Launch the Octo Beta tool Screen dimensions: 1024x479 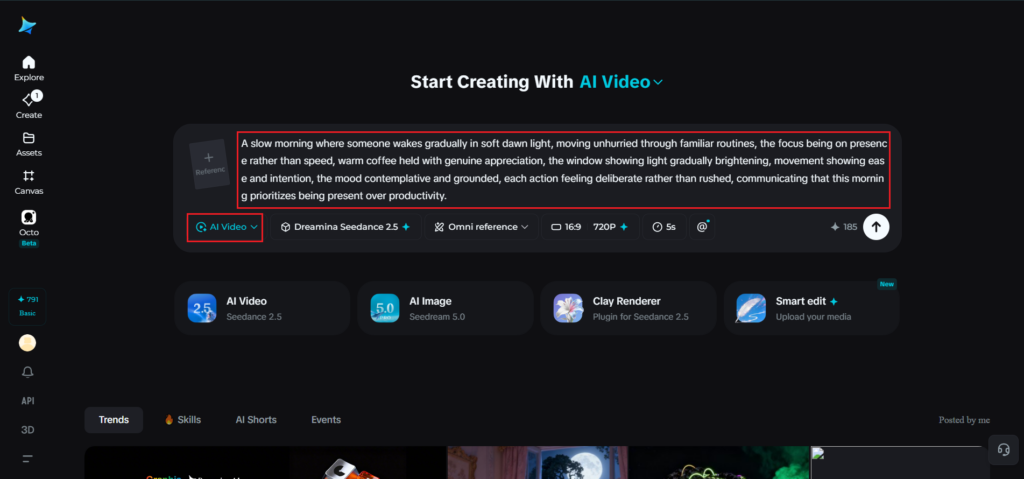[x=29, y=228]
